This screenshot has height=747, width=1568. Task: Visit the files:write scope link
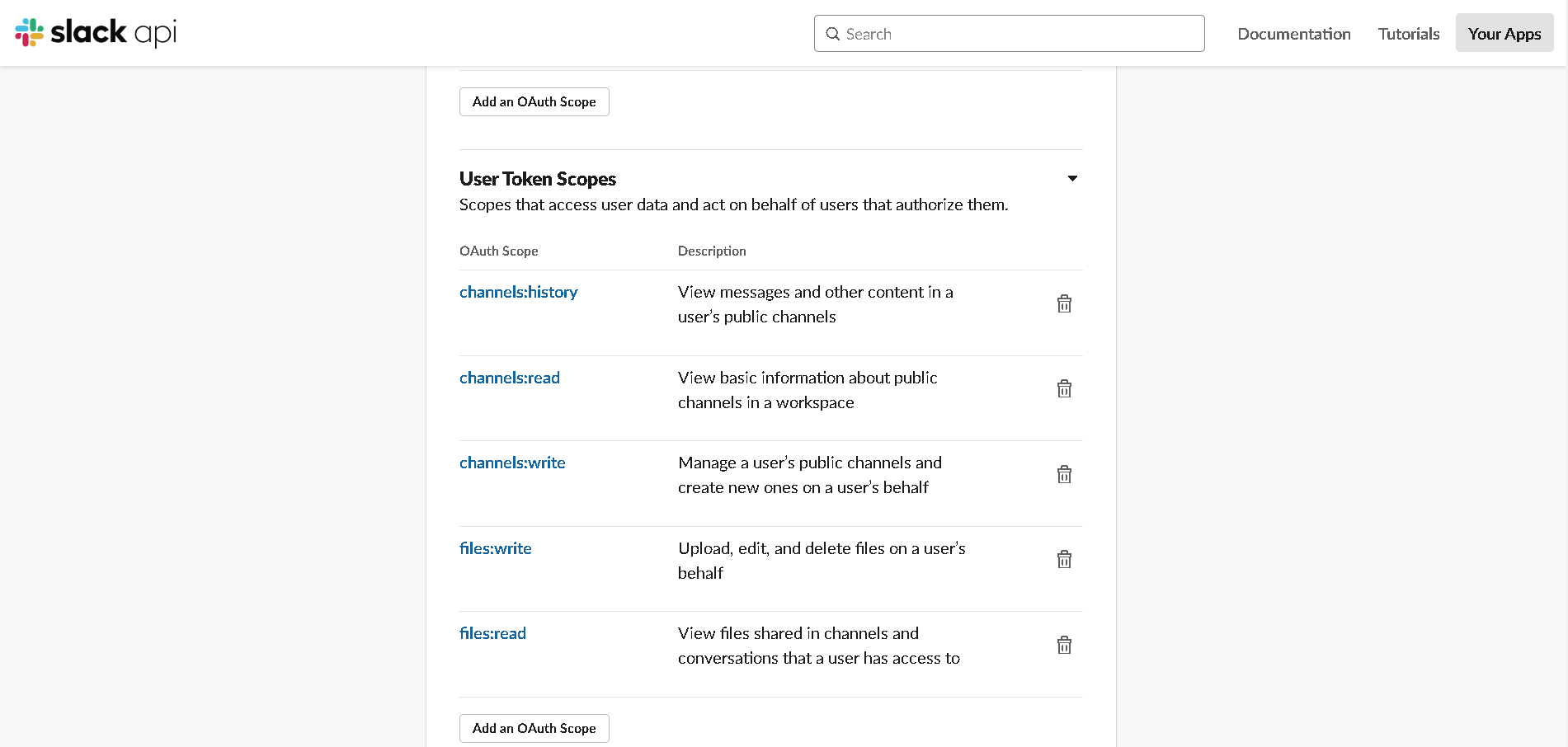[x=495, y=548]
